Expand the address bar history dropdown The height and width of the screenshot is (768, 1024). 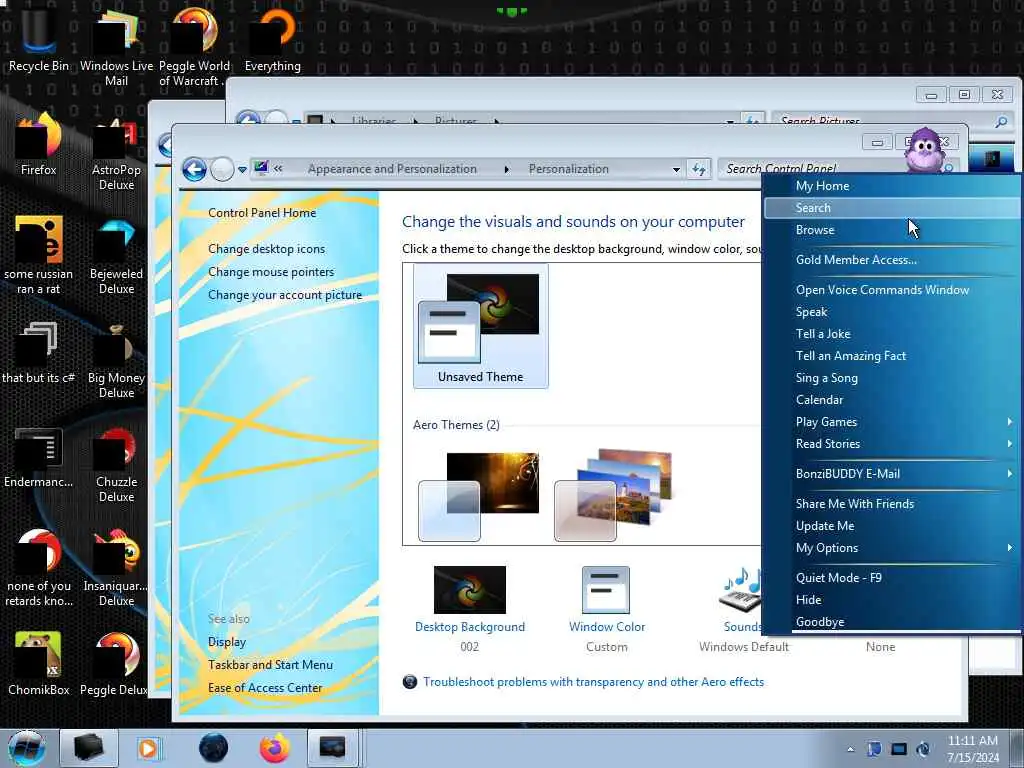tap(677, 169)
